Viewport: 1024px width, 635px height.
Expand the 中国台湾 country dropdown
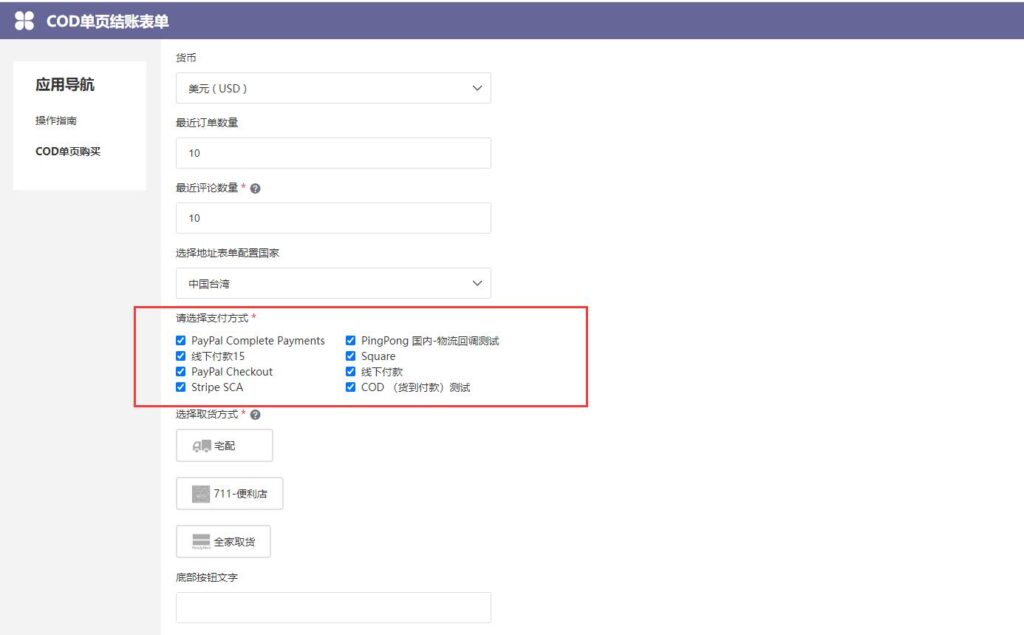(333, 284)
